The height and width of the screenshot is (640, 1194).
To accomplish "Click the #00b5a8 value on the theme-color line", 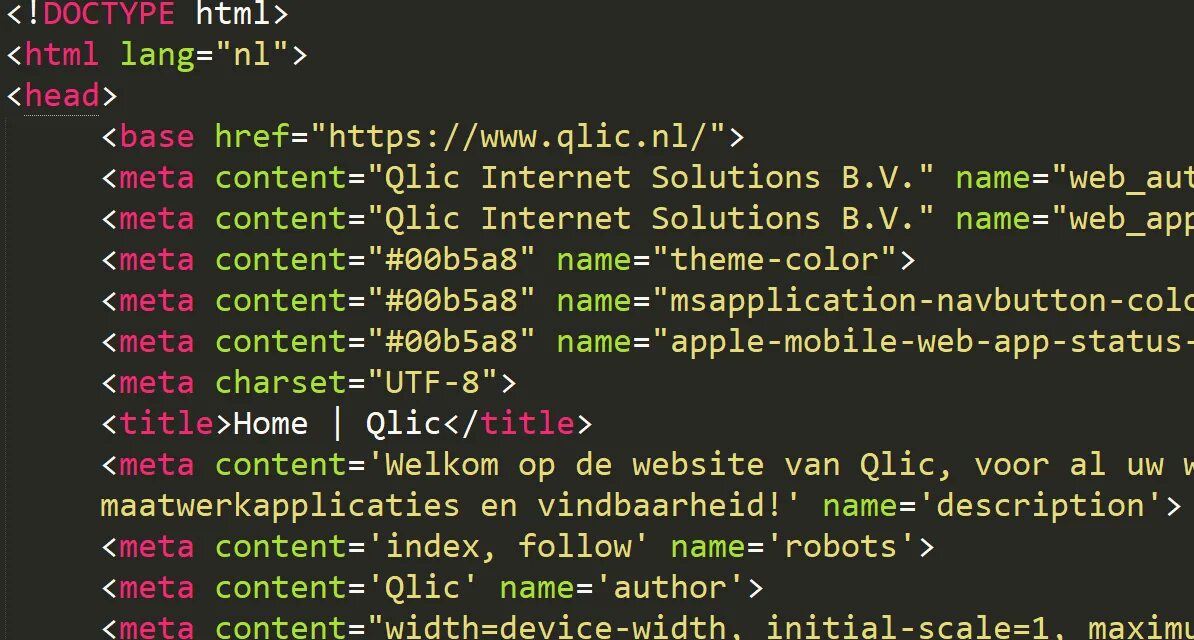I will (x=452, y=261).
